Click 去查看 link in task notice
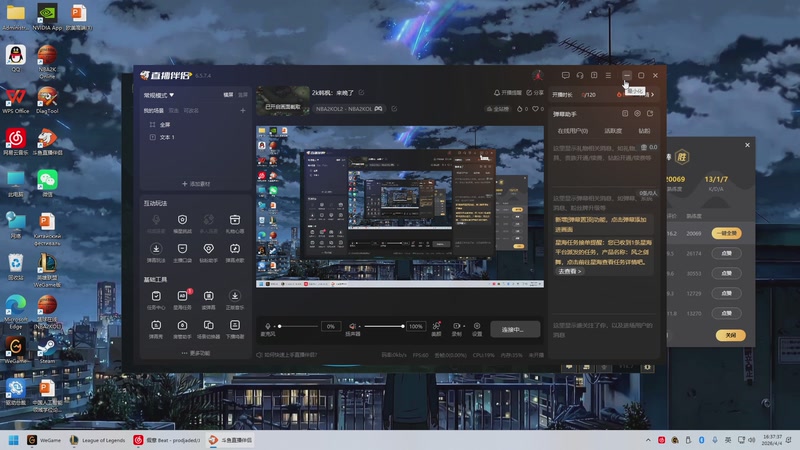The width and height of the screenshot is (800, 450). 569,271
